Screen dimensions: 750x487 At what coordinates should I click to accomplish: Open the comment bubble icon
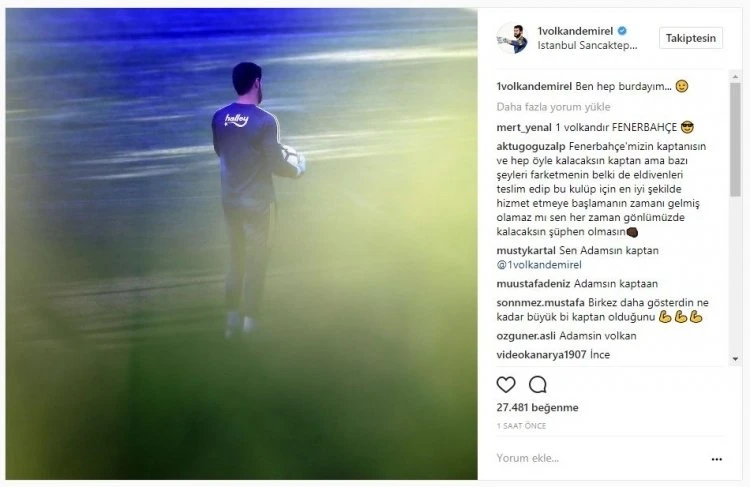pos(538,385)
